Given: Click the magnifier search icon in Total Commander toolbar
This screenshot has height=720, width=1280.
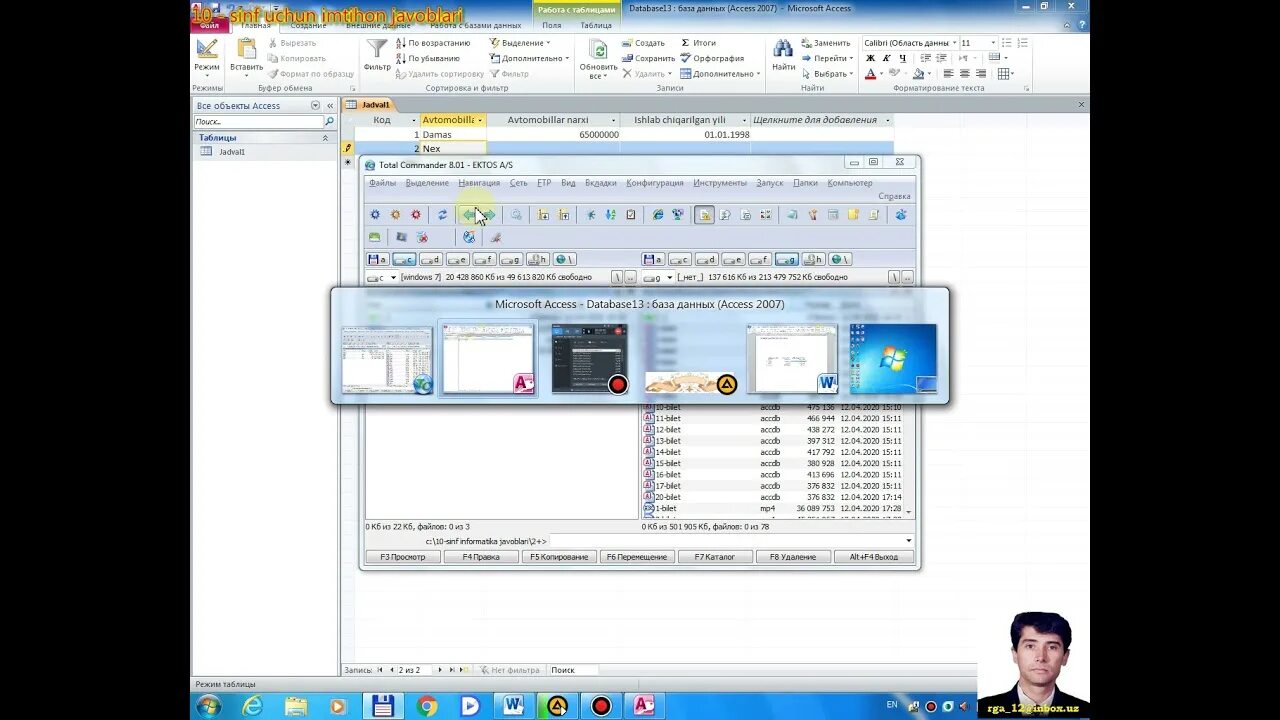Looking at the screenshot, I should click(516, 214).
